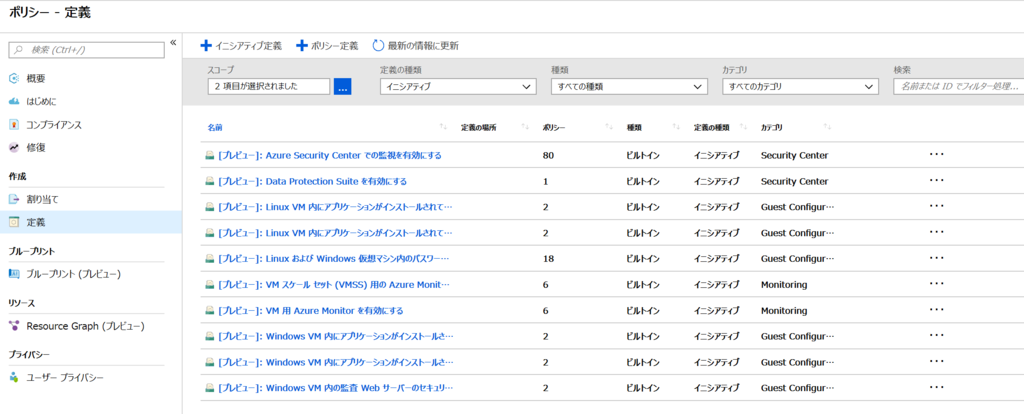Click the 割り当て assignment icon
The height and width of the screenshot is (414, 1024).
coord(14,199)
